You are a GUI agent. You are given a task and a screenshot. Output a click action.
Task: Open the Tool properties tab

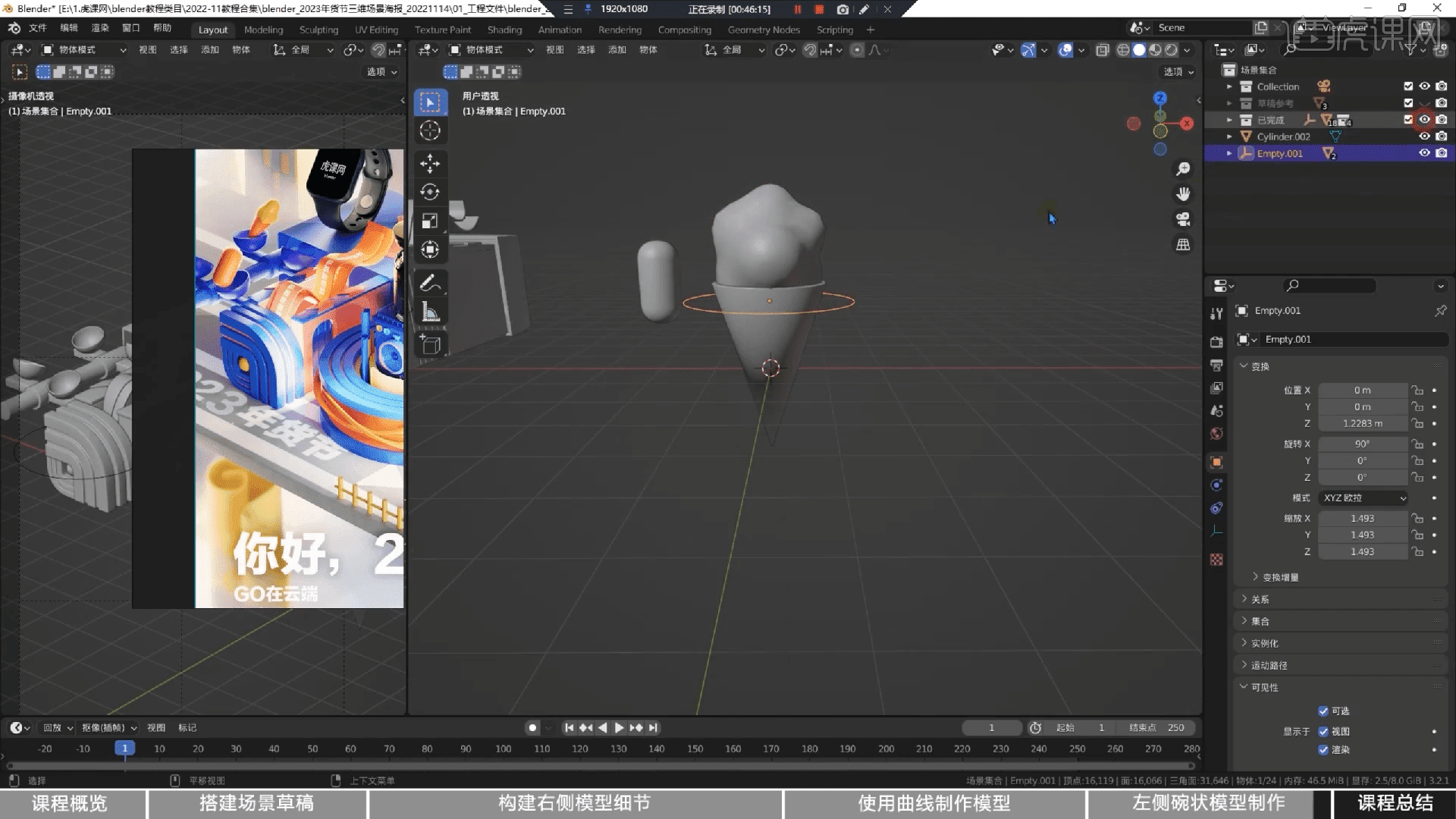1216,313
